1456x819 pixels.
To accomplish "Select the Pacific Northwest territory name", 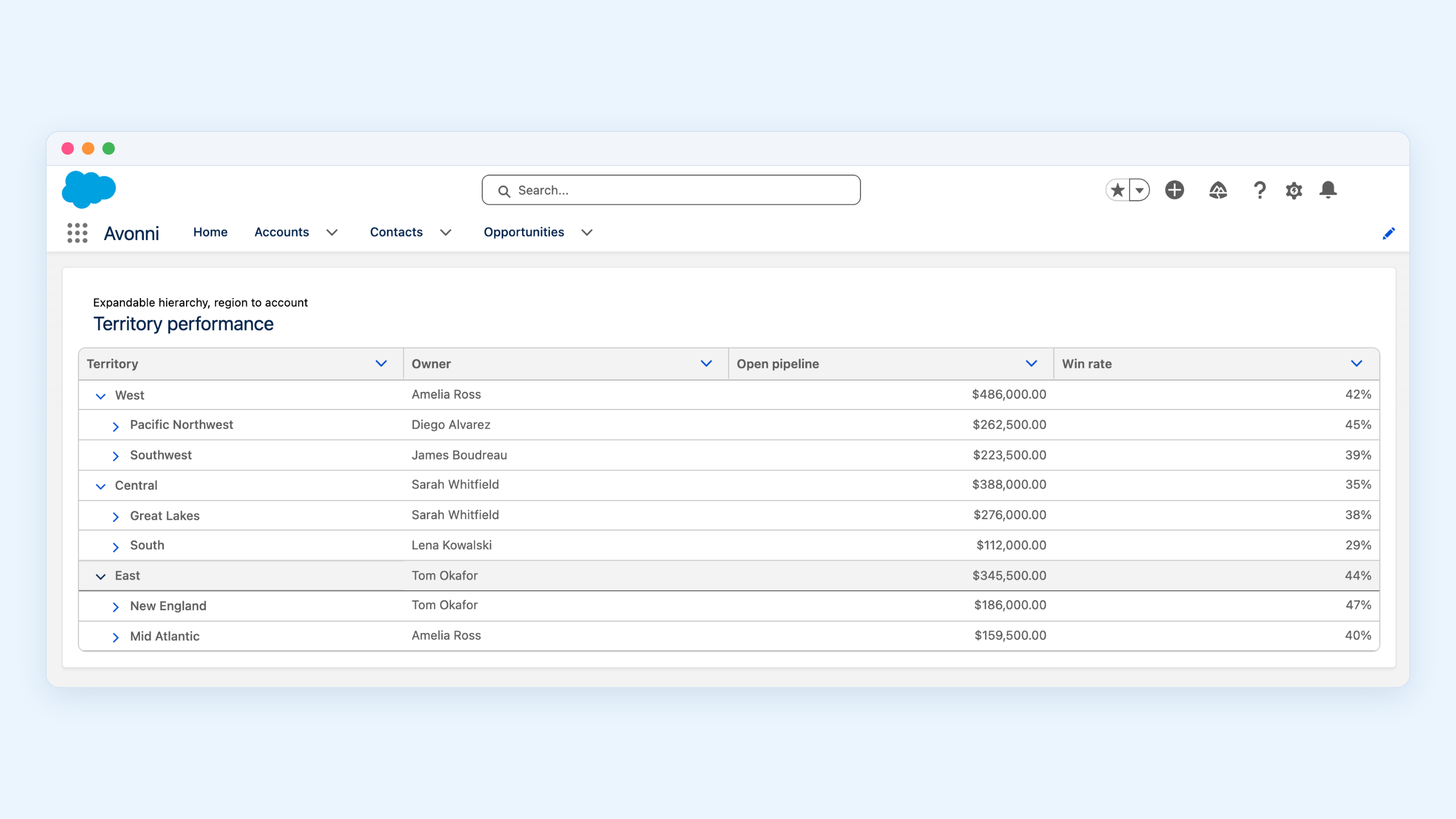I will click(x=181, y=425).
